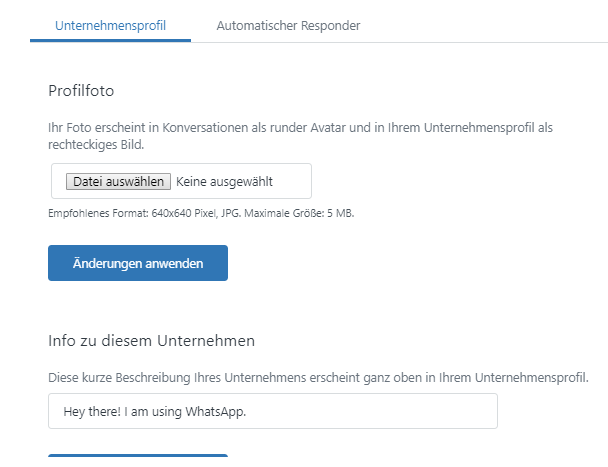Click the empty area inside the file chooser box
Screen dimensions: 608x467
[x=292, y=182]
